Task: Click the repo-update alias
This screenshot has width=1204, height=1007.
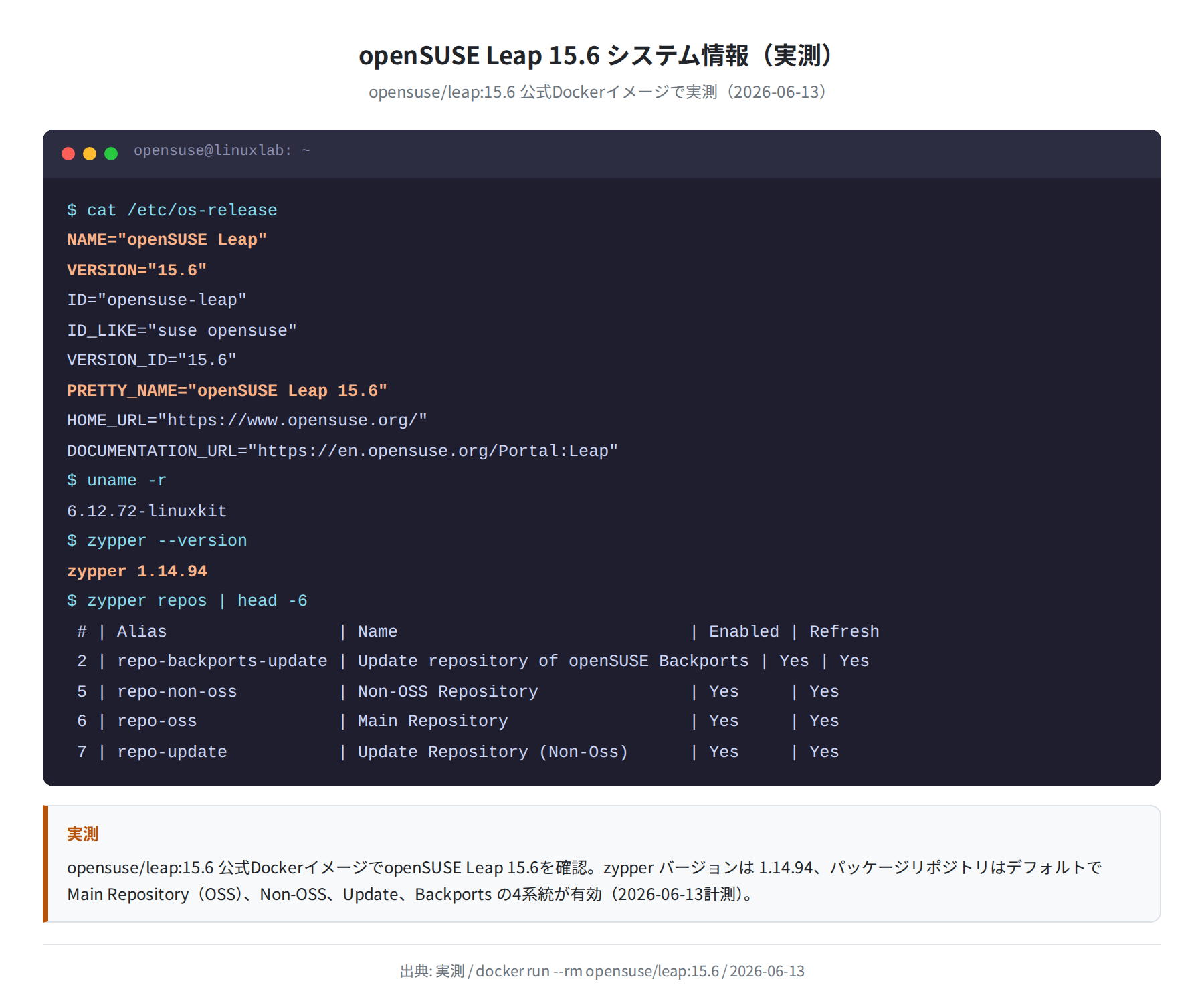Action: (x=173, y=752)
